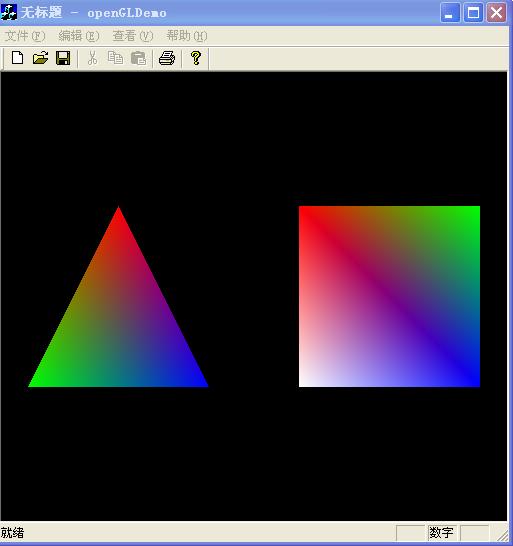This screenshot has width=513, height=546.
Task: Open a file with the folder icon
Action: [x=40, y=58]
